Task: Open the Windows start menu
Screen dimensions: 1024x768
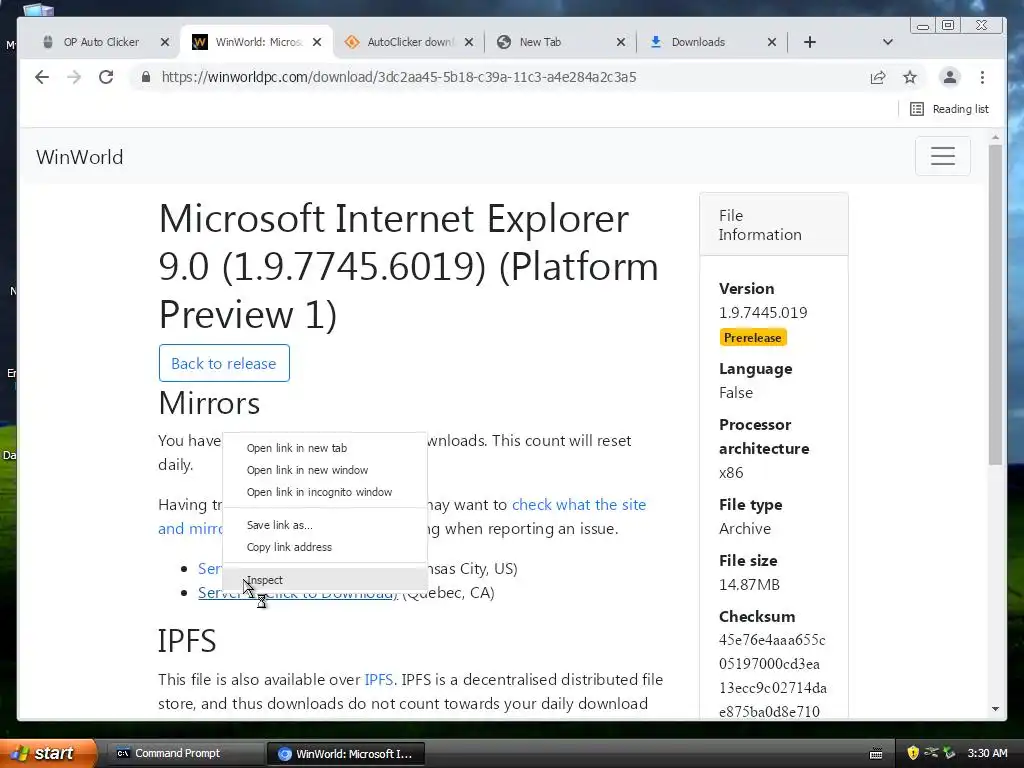Action: pos(48,753)
